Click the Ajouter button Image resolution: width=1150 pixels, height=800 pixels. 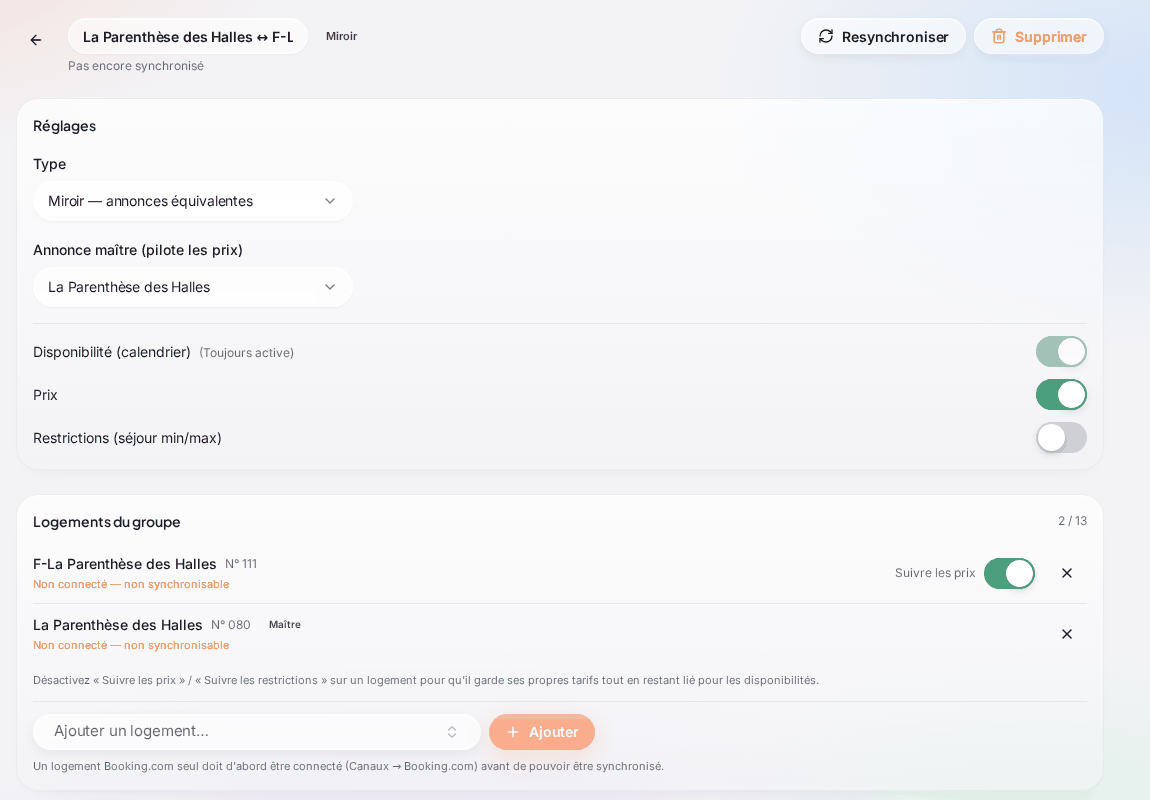point(542,732)
